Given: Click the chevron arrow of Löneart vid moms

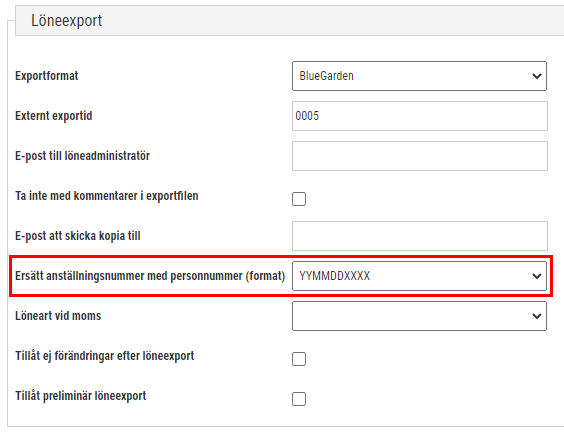Looking at the screenshot, I should point(537,316).
